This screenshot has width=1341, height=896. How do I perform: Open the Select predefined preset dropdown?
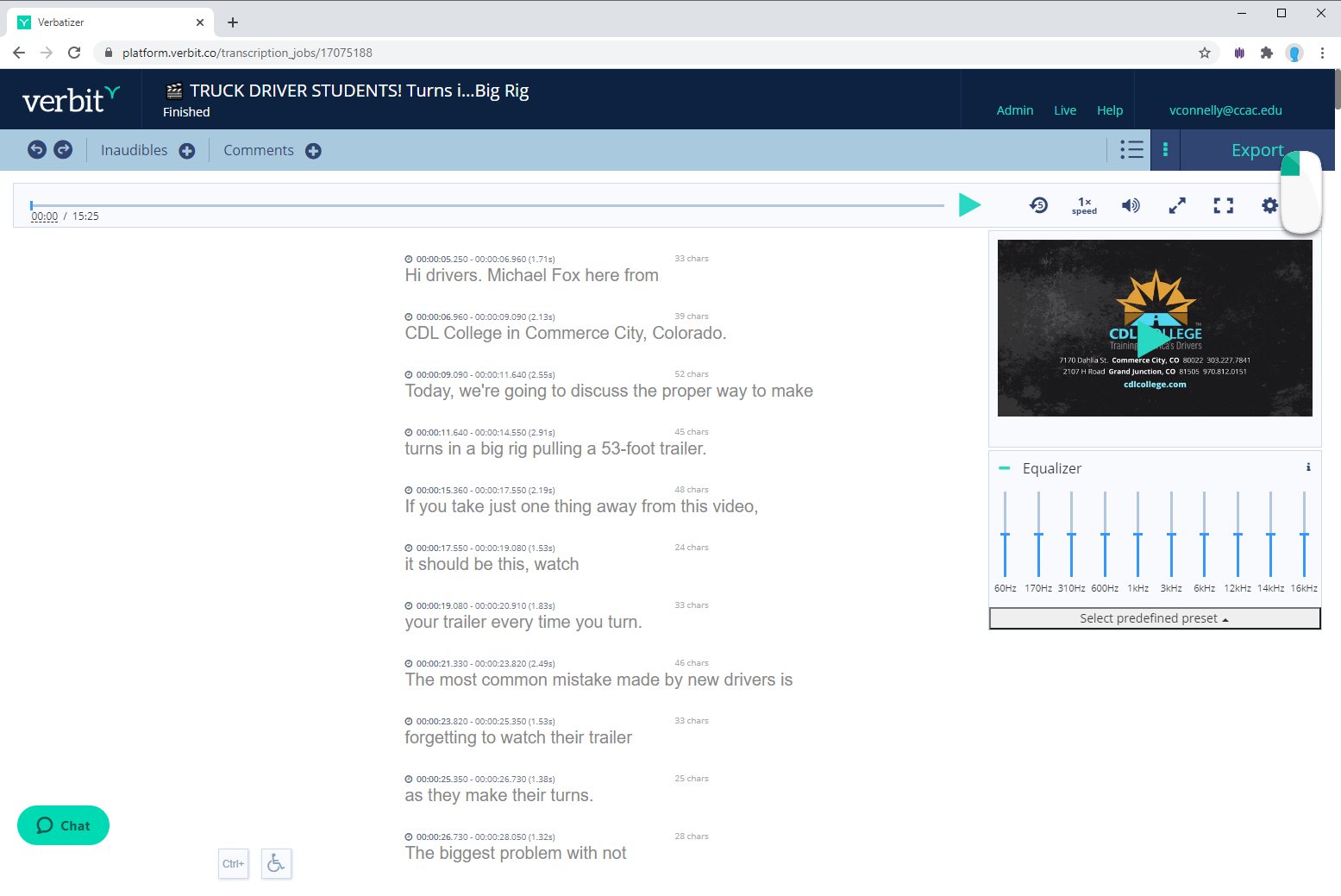(1155, 618)
